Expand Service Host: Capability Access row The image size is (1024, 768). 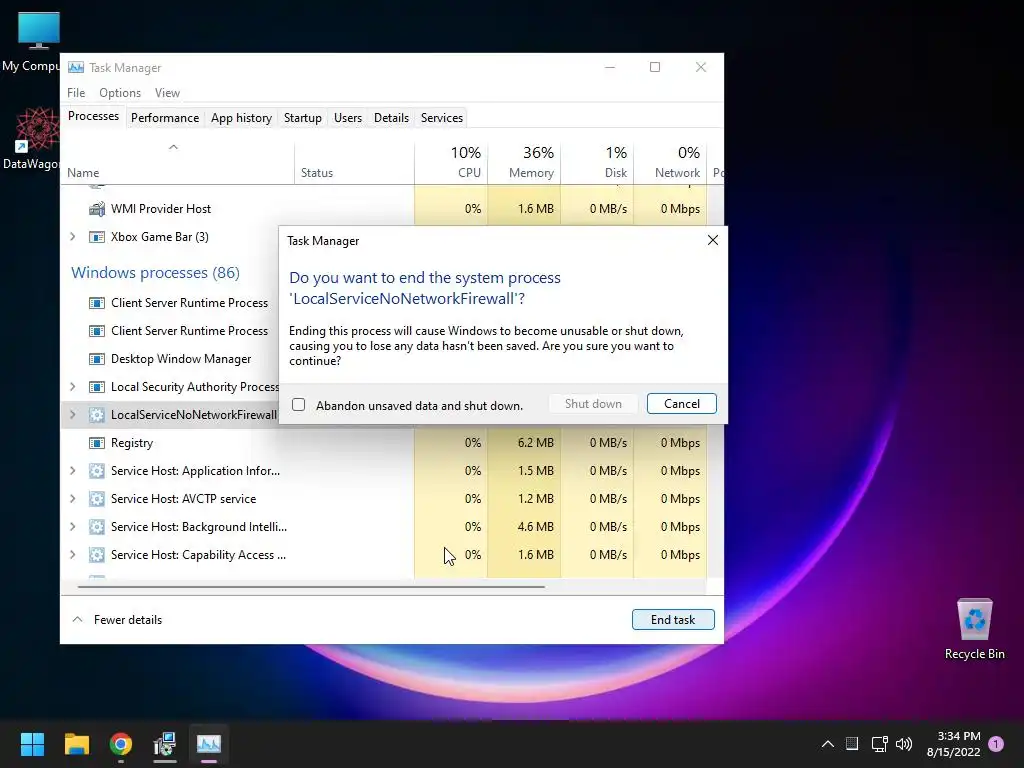[72, 555]
